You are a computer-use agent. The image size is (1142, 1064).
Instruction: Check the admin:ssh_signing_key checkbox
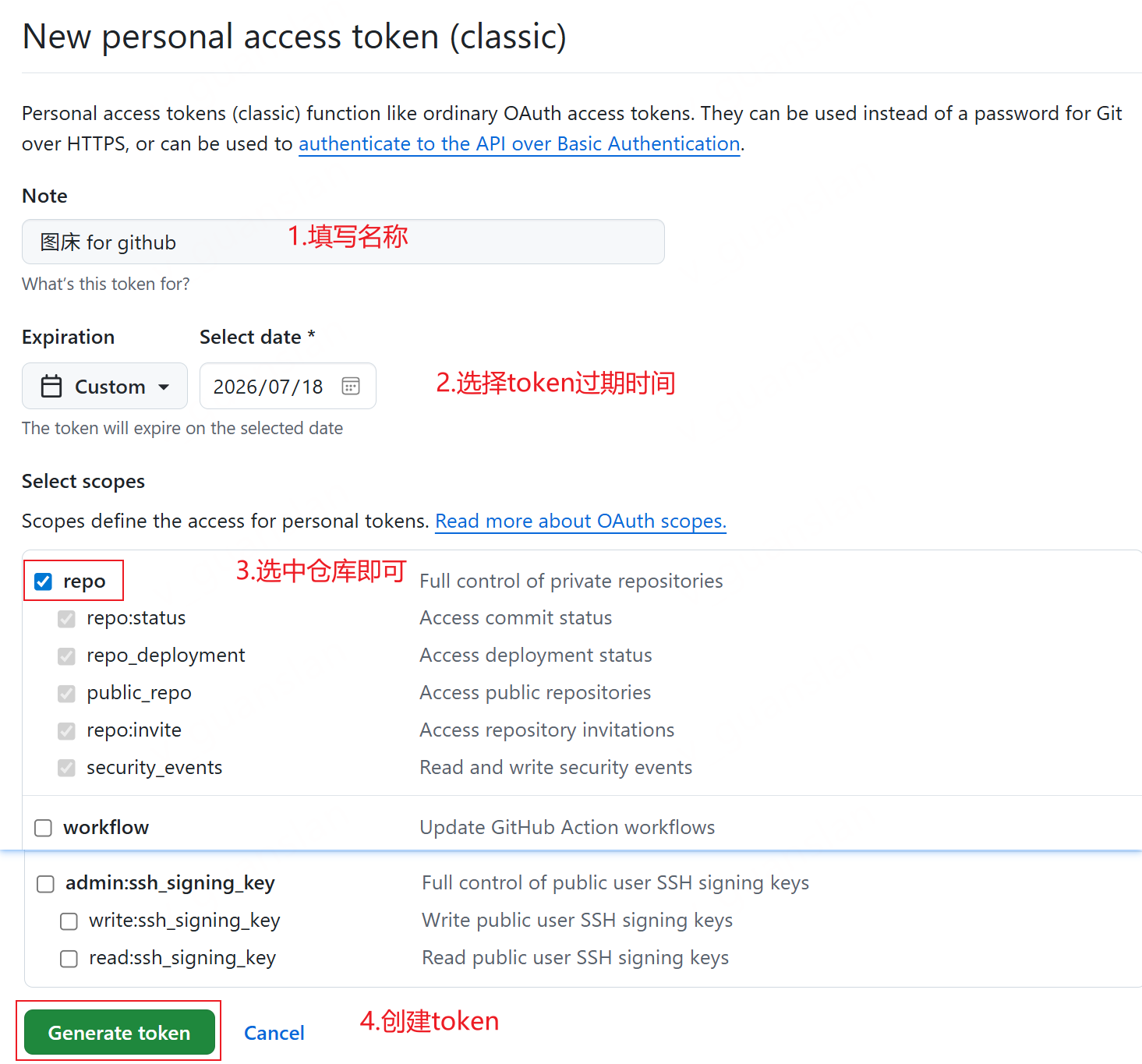tap(46, 884)
